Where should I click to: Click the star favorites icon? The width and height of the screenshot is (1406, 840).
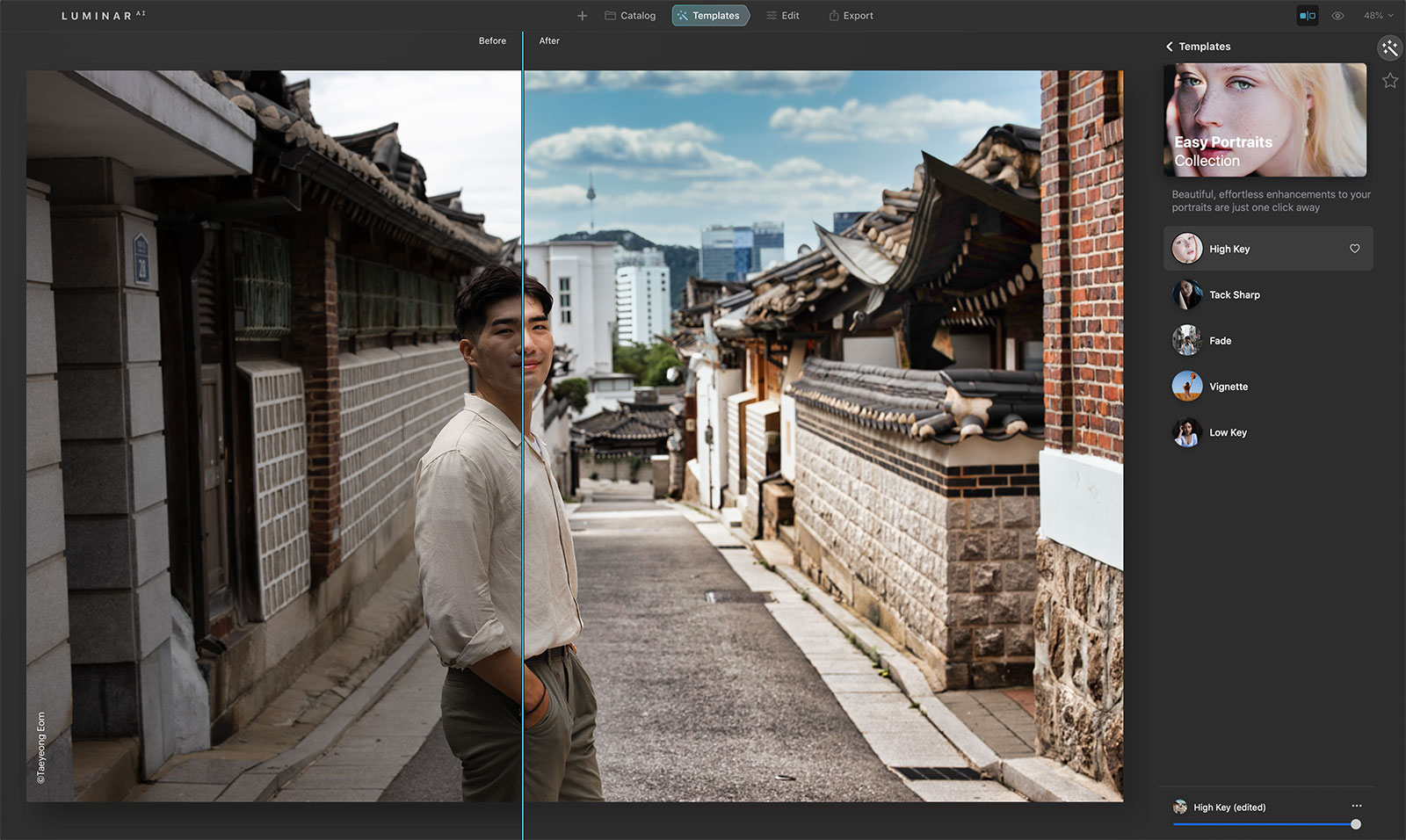click(1389, 81)
